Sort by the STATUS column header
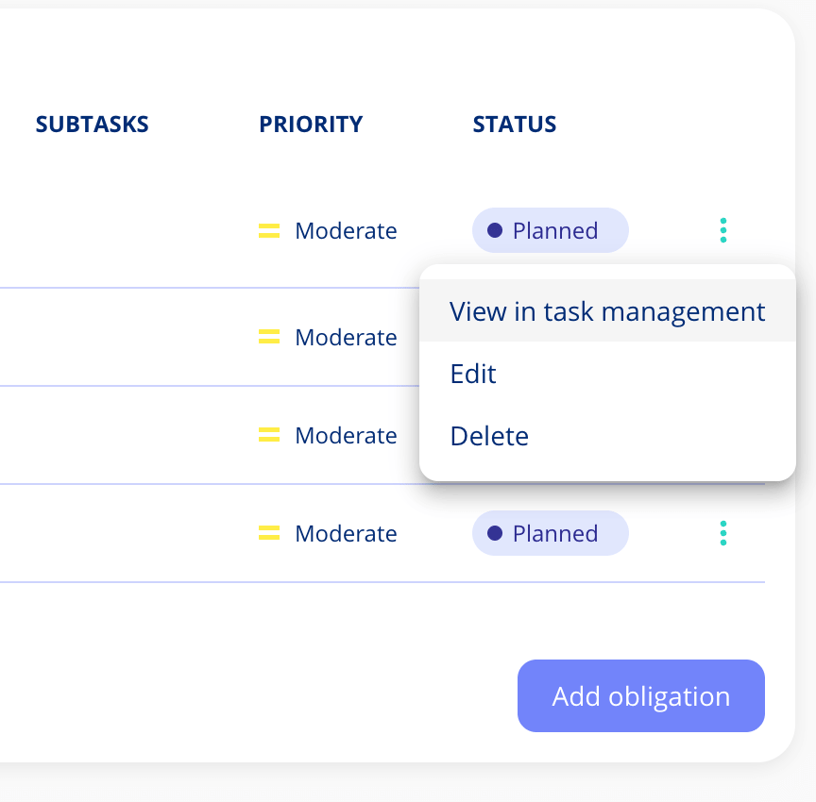Viewport: 816px width, 802px height. point(514,124)
